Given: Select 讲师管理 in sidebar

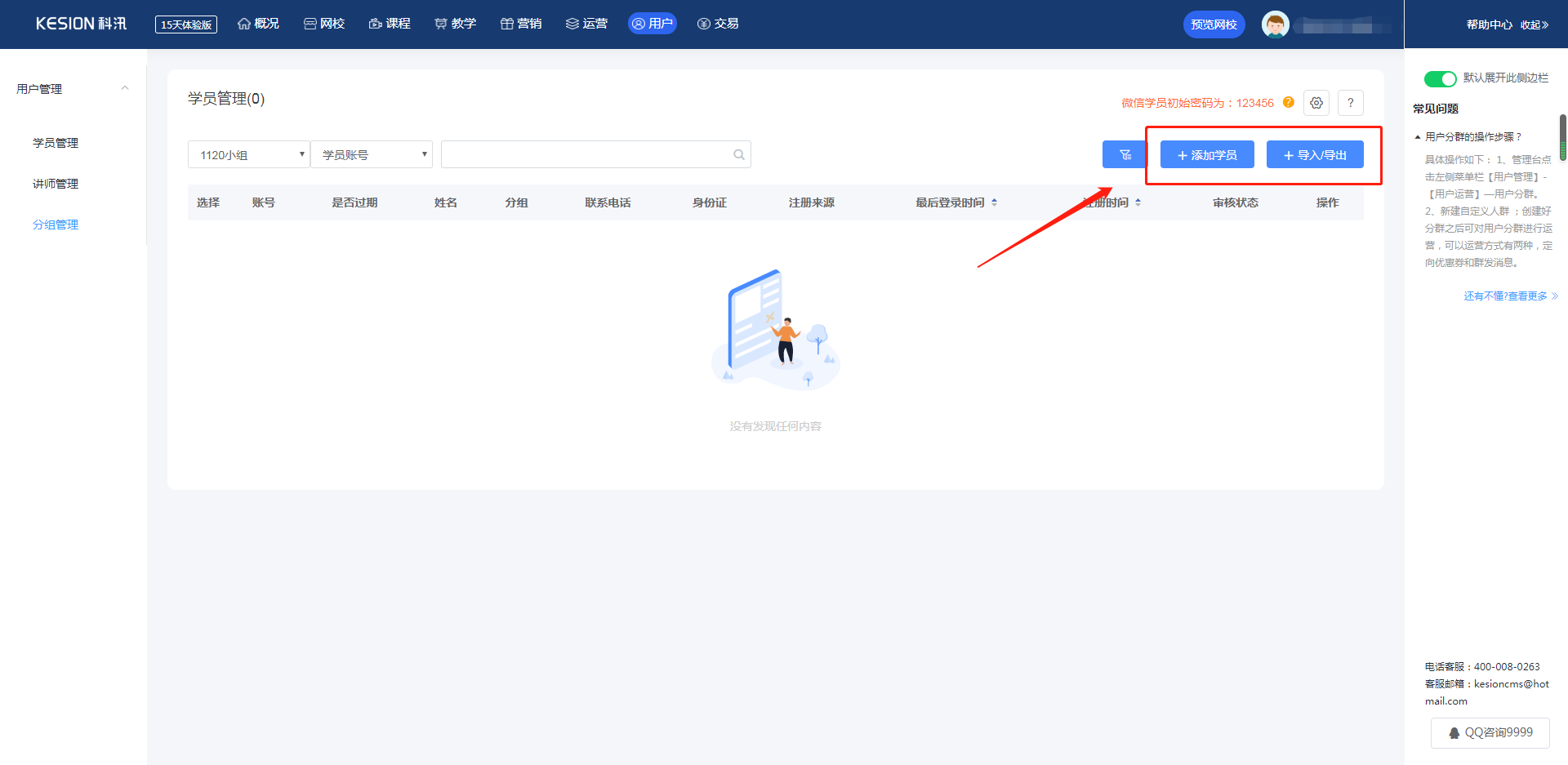Looking at the screenshot, I should click(x=56, y=184).
